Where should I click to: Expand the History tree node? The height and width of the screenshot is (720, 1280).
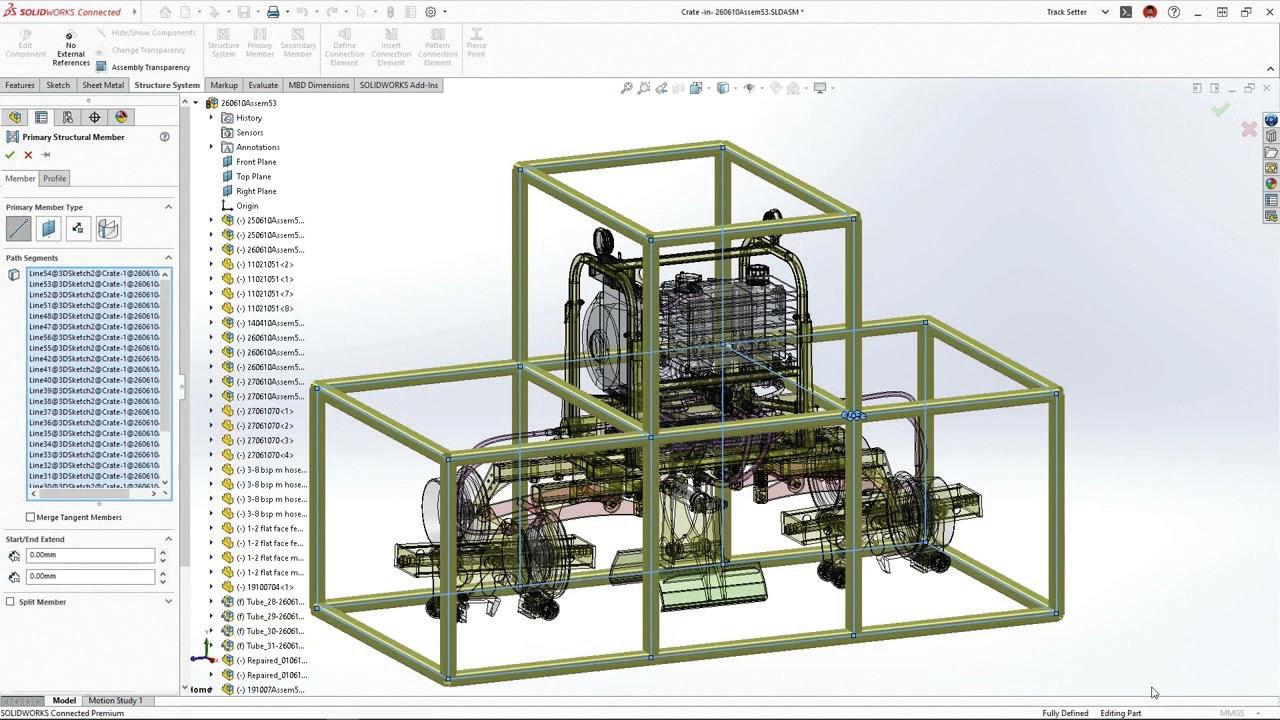click(x=211, y=118)
